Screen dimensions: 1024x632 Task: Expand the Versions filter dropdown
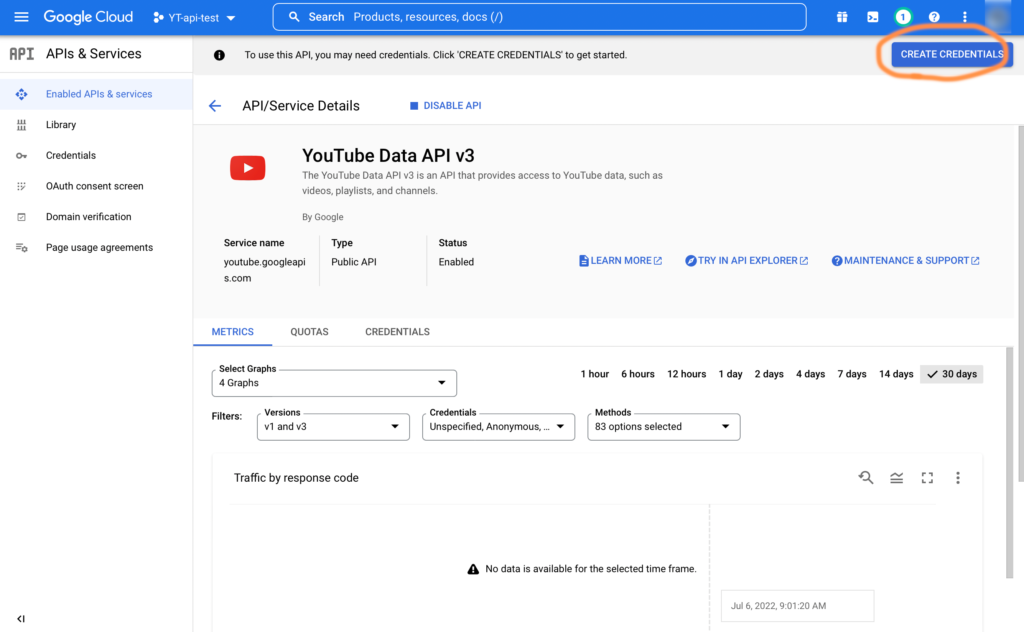[x=333, y=427]
